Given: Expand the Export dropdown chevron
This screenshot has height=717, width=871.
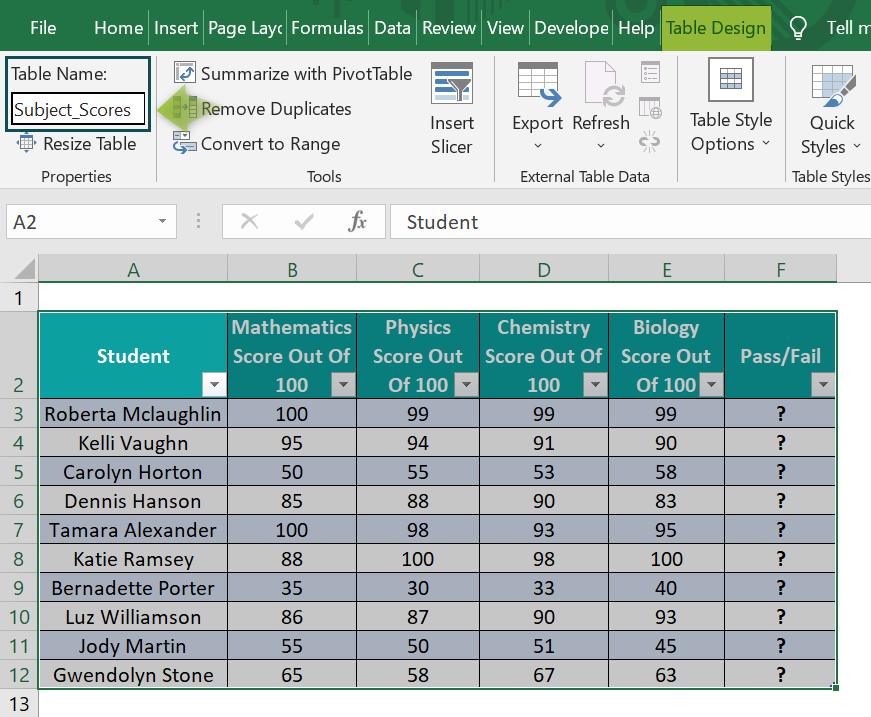Looking at the screenshot, I should point(538,146).
